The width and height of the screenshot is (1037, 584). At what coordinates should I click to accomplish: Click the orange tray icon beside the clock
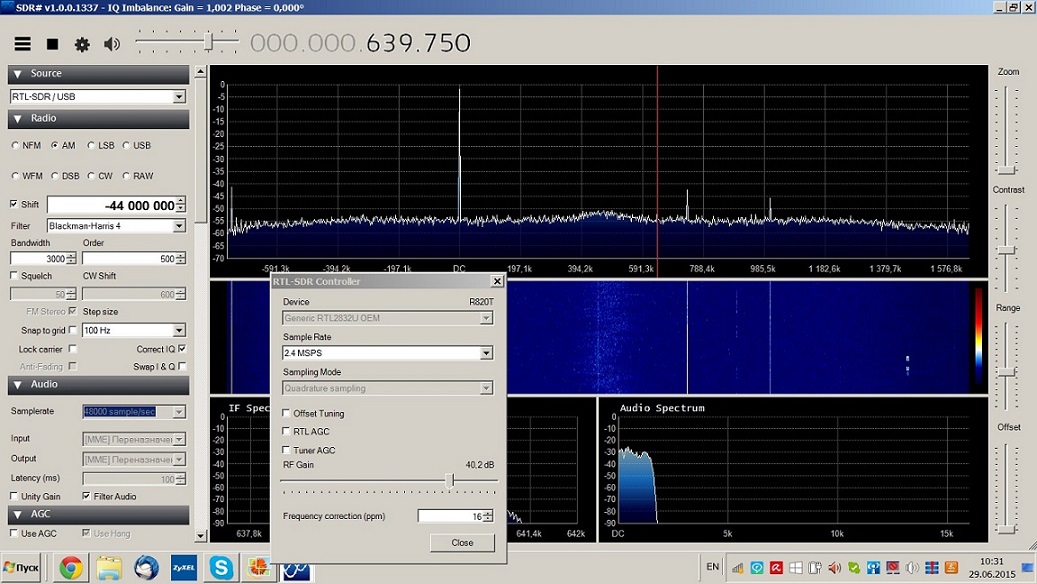[x=951, y=567]
